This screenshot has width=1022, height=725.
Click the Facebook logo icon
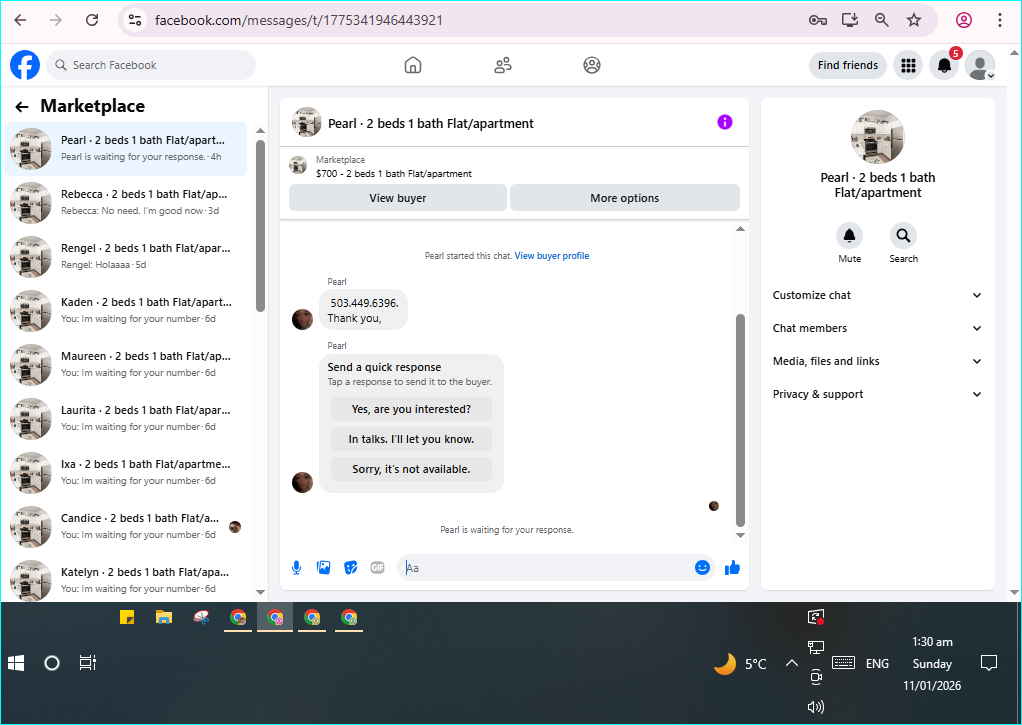[25, 65]
